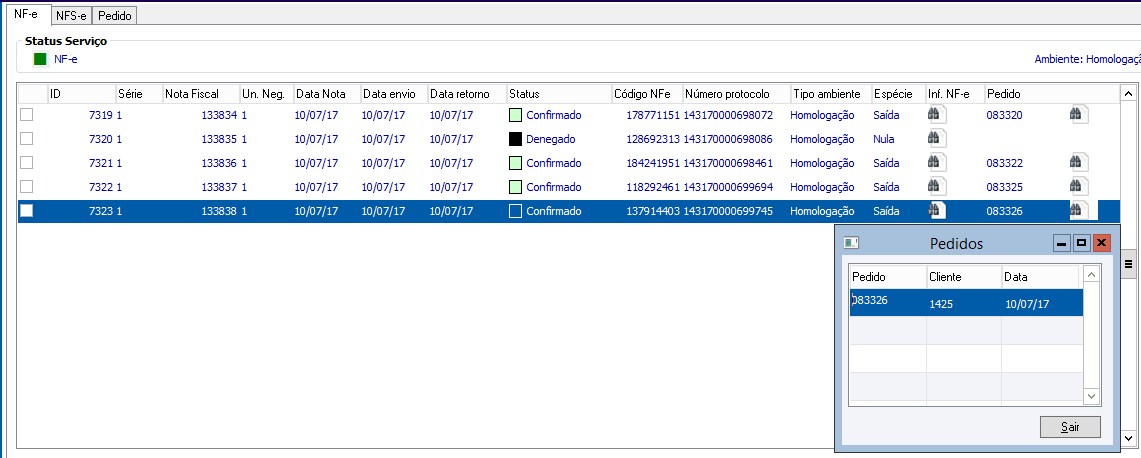Click status color box of ID 7319
The image size is (1141, 458).
pyautogui.click(x=515, y=114)
